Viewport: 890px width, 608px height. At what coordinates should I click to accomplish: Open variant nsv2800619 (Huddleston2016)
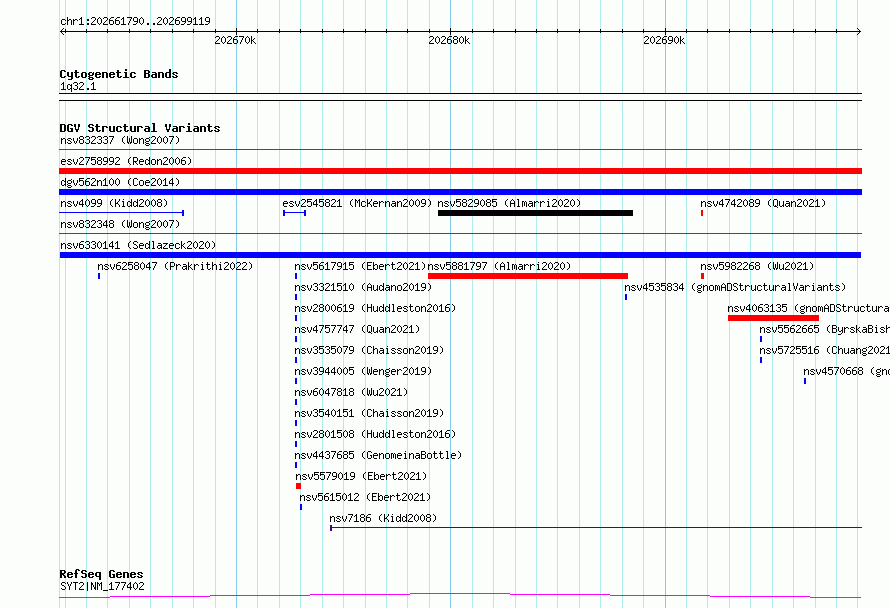375,308
